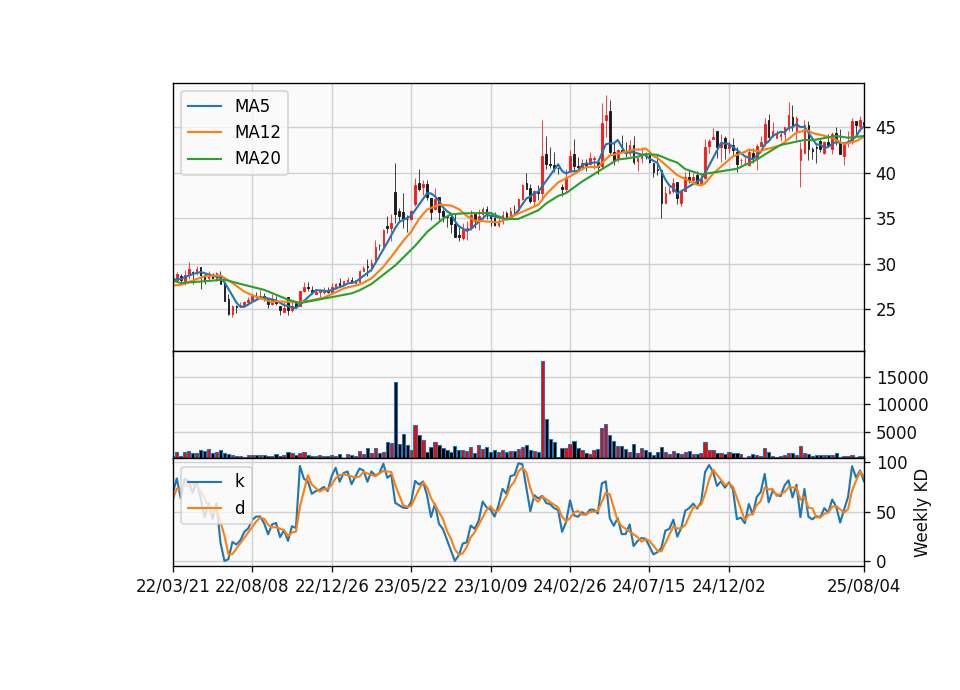
Task: Click the 22/08/08 date label
Action: click(x=252, y=586)
